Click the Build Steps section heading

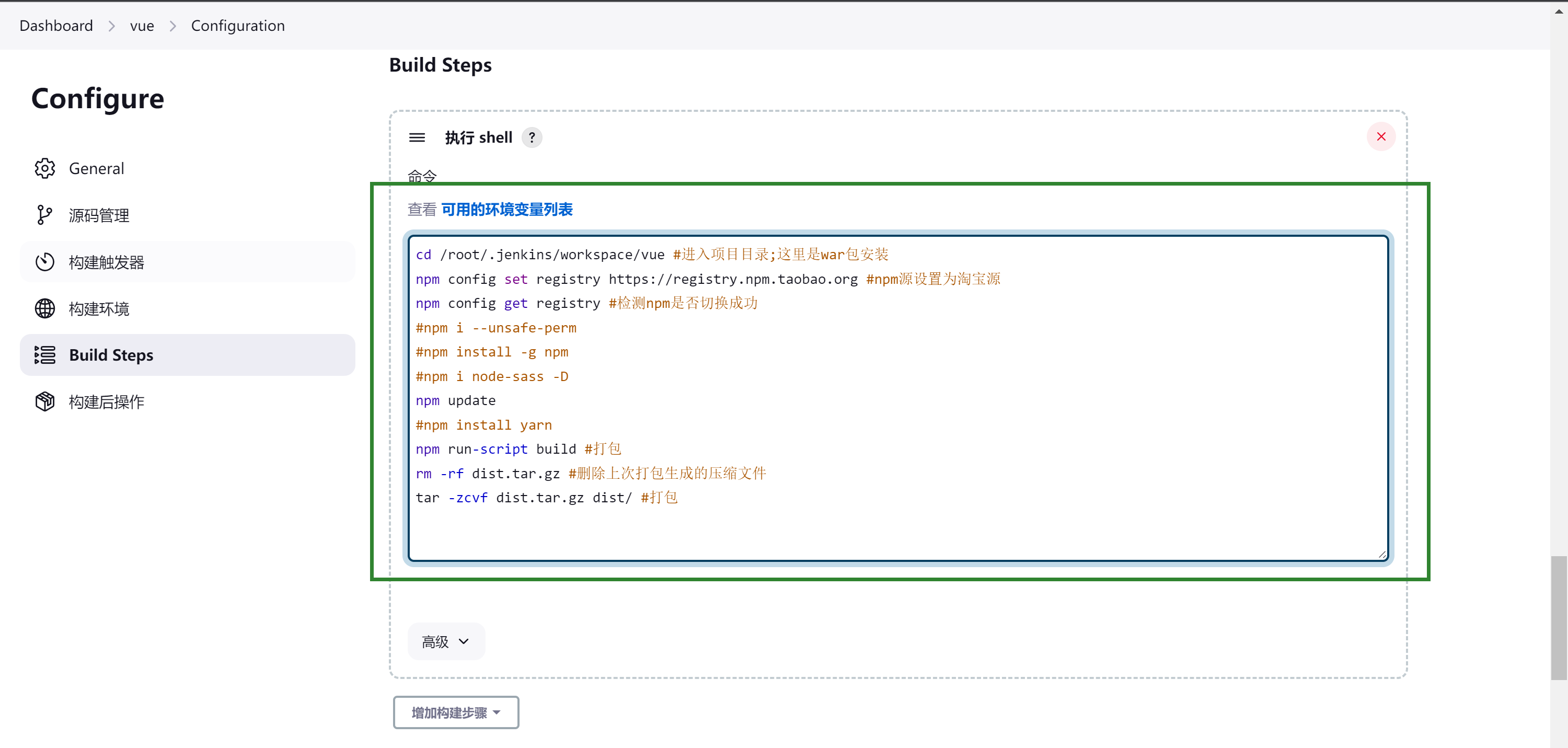tap(440, 65)
